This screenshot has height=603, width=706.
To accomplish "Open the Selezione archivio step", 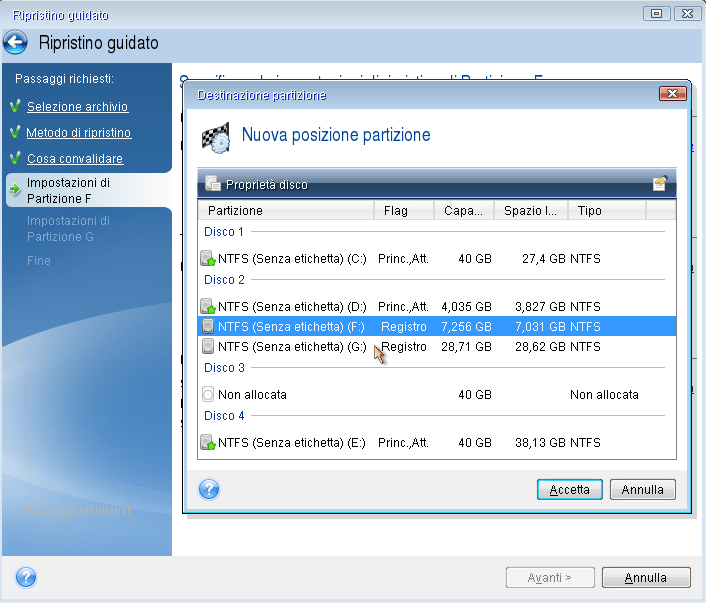I will pyautogui.click(x=77, y=107).
